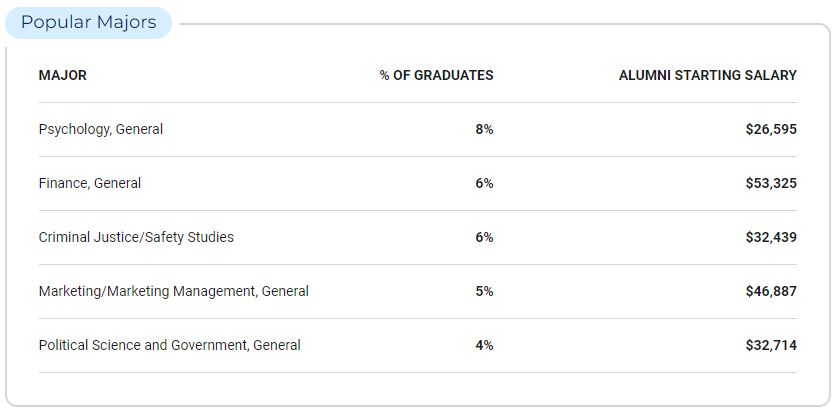Image resolution: width=836 pixels, height=411 pixels.
Task: Click Criminal Justice/Safety Studies major
Action: click(136, 237)
